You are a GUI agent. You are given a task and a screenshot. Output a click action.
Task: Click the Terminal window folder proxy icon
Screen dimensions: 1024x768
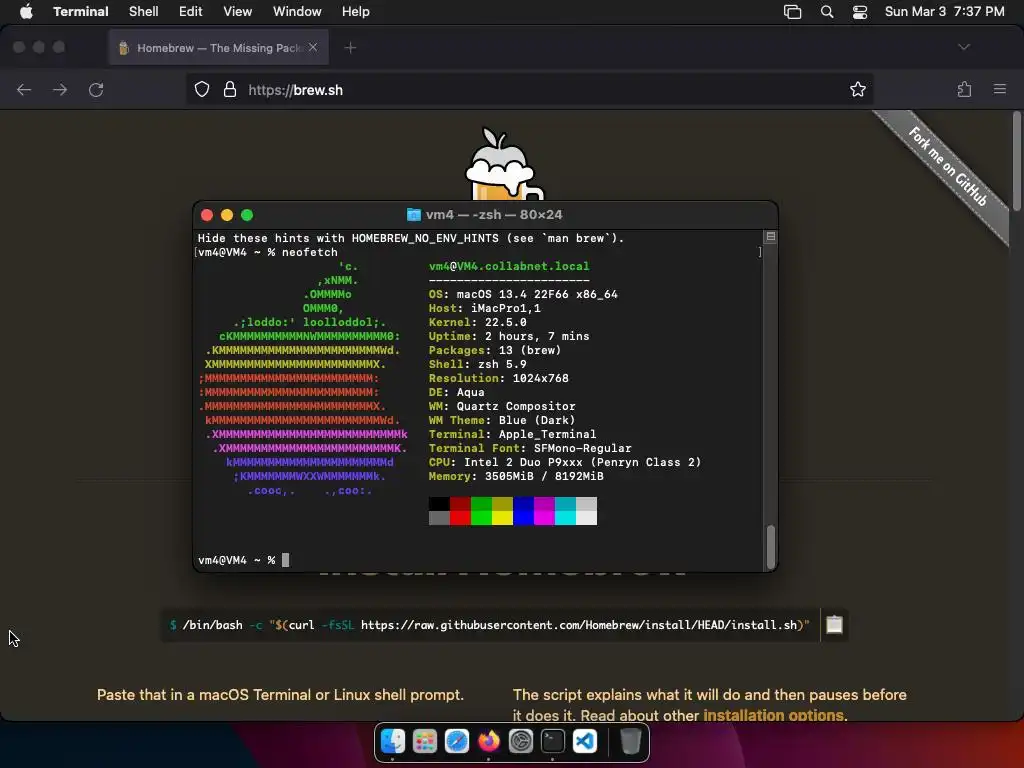click(x=413, y=215)
